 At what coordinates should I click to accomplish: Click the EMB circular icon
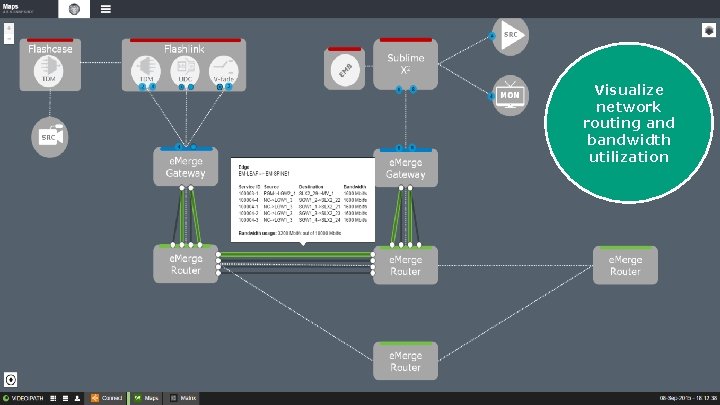(345, 70)
